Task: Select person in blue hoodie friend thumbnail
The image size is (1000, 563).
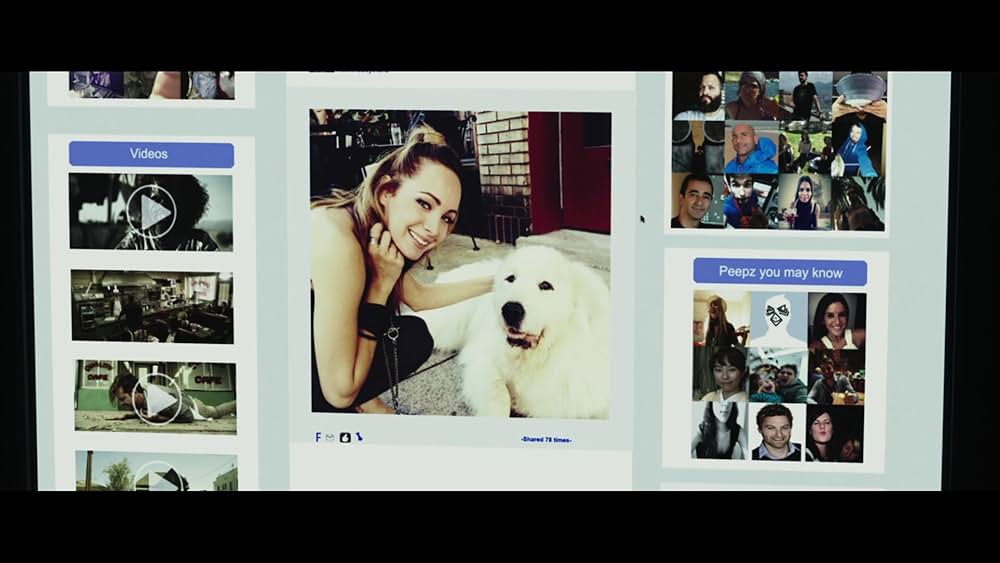Action: (858, 148)
